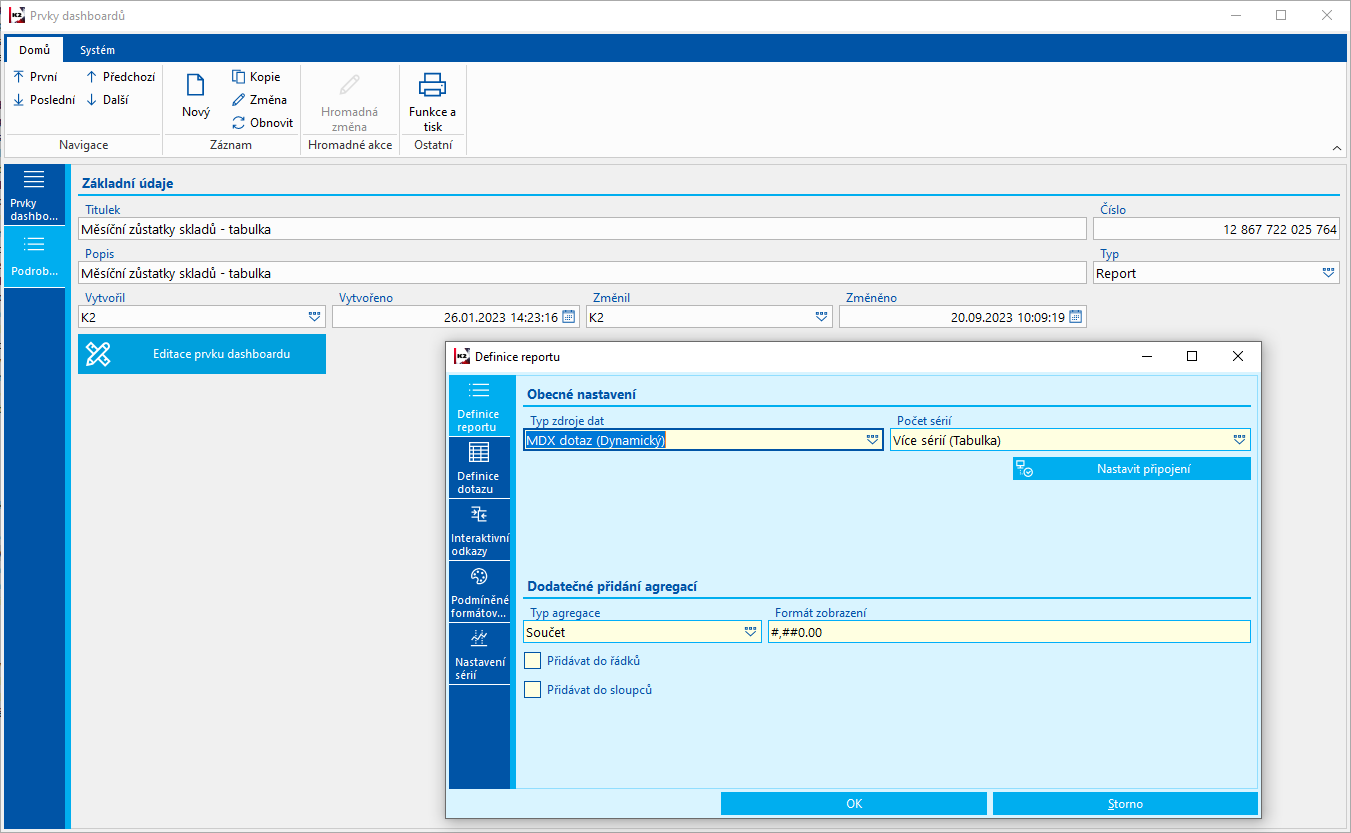Click the Číslo number field
This screenshot has width=1351, height=833.
pos(1217,229)
